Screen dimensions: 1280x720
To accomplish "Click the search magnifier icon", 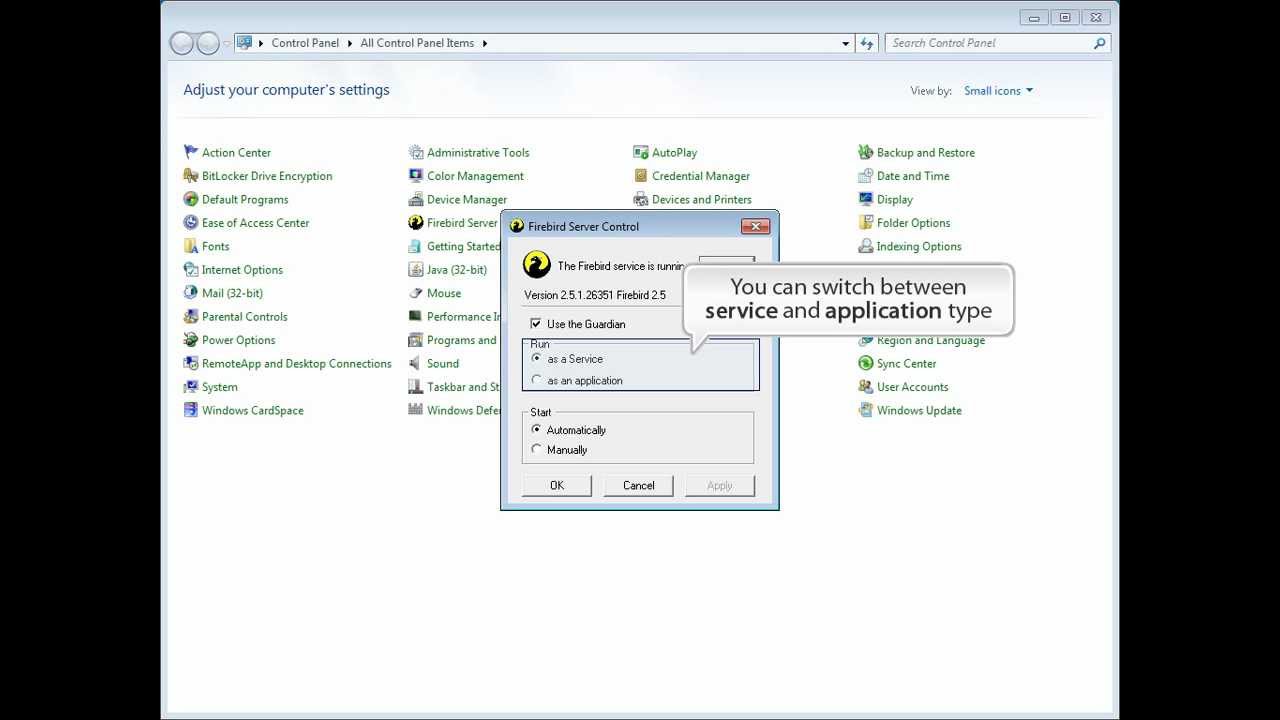I will pyautogui.click(x=1099, y=43).
